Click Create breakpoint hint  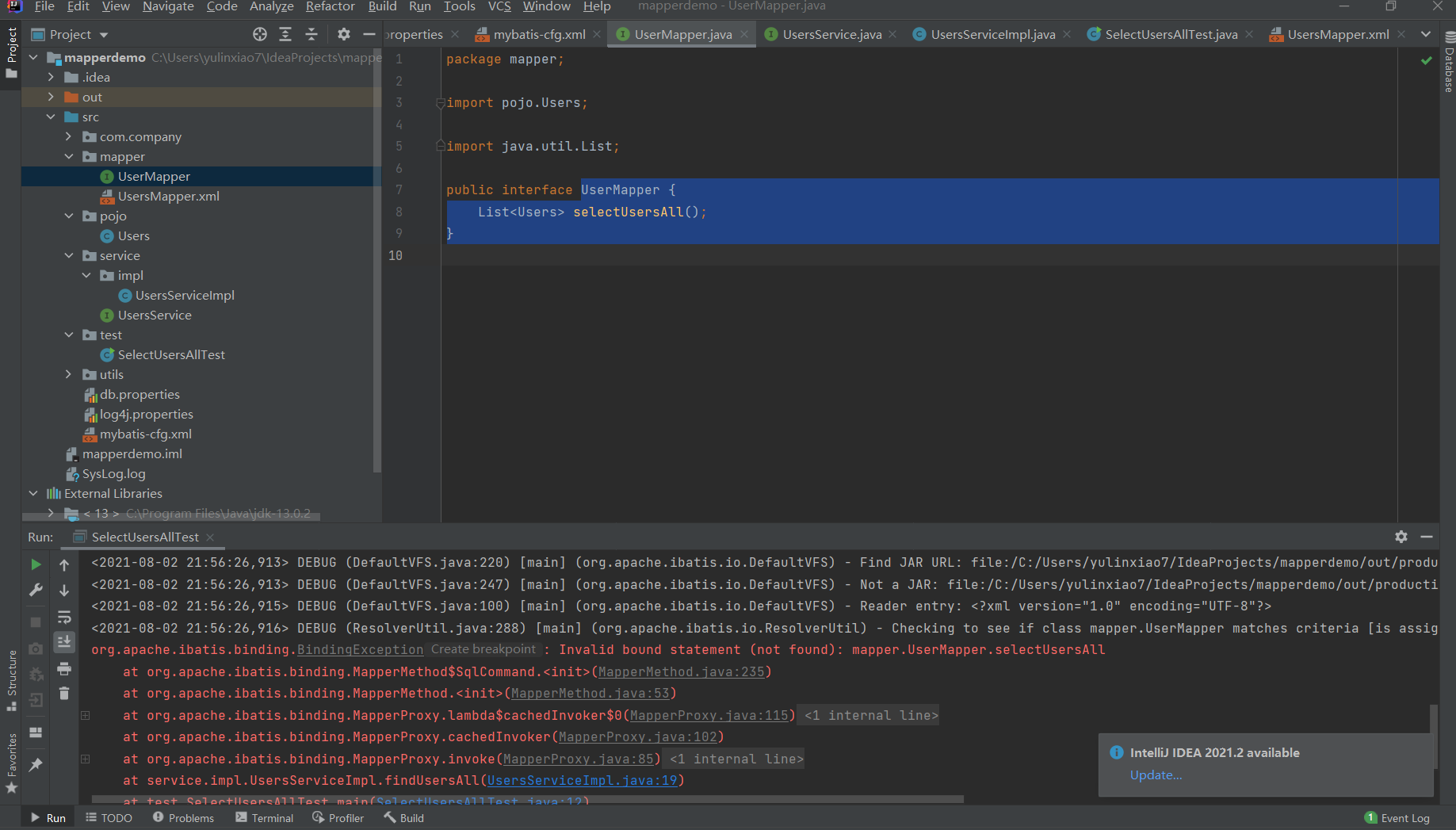pos(483,649)
